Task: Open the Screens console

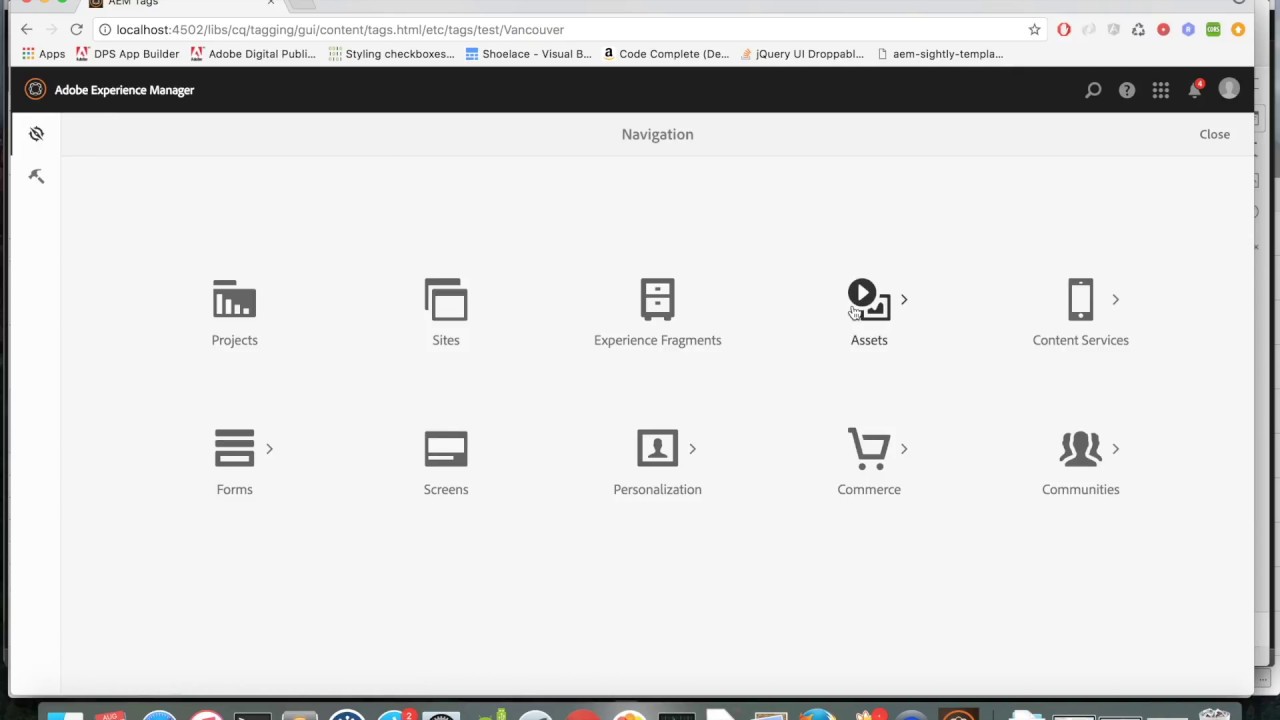Action: click(x=446, y=462)
